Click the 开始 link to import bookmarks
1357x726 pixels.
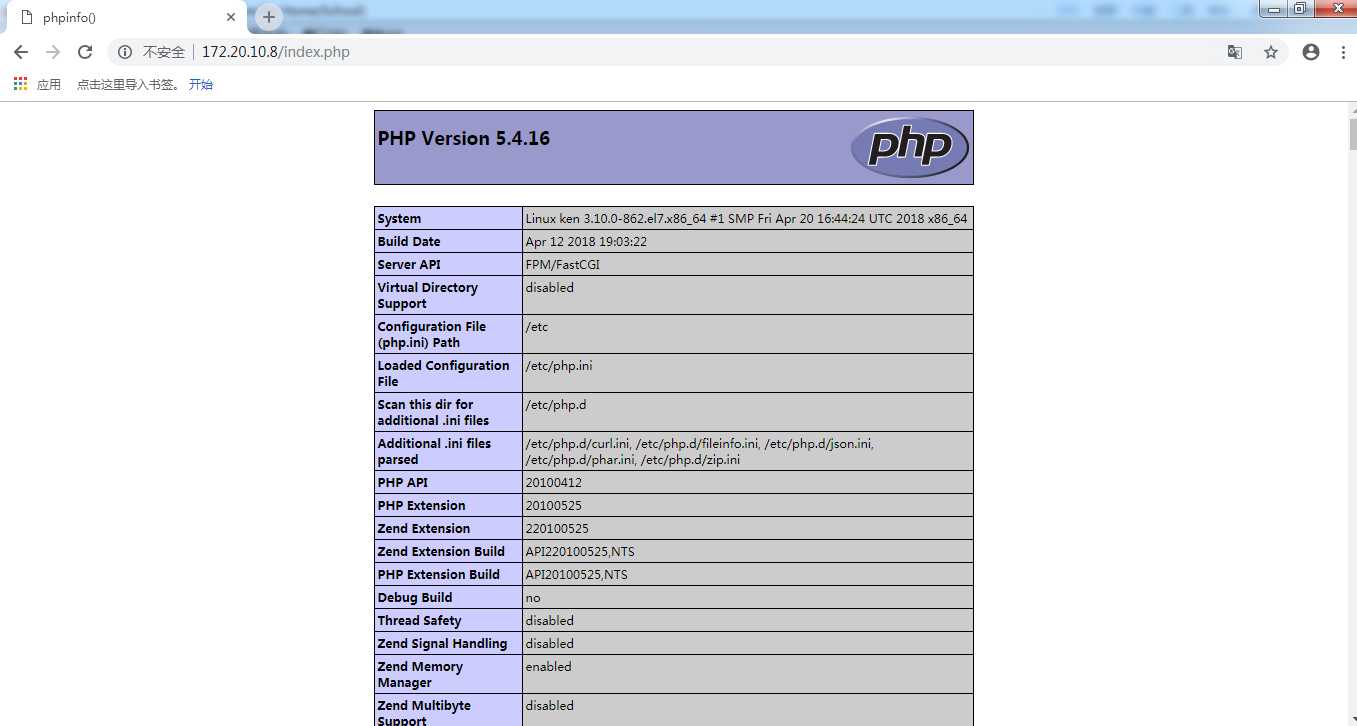(x=201, y=85)
